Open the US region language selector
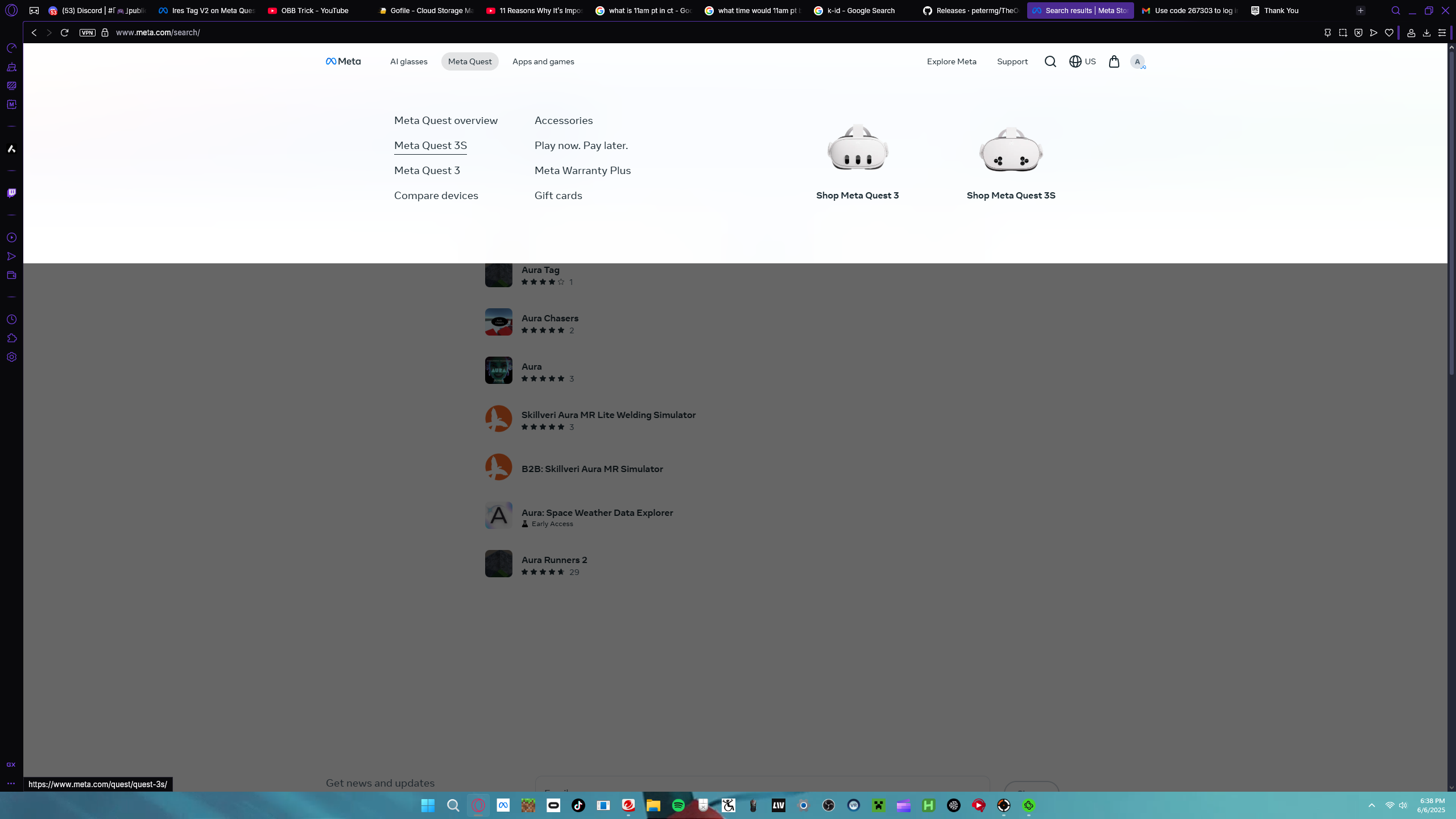1456x819 pixels. [x=1082, y=61]
